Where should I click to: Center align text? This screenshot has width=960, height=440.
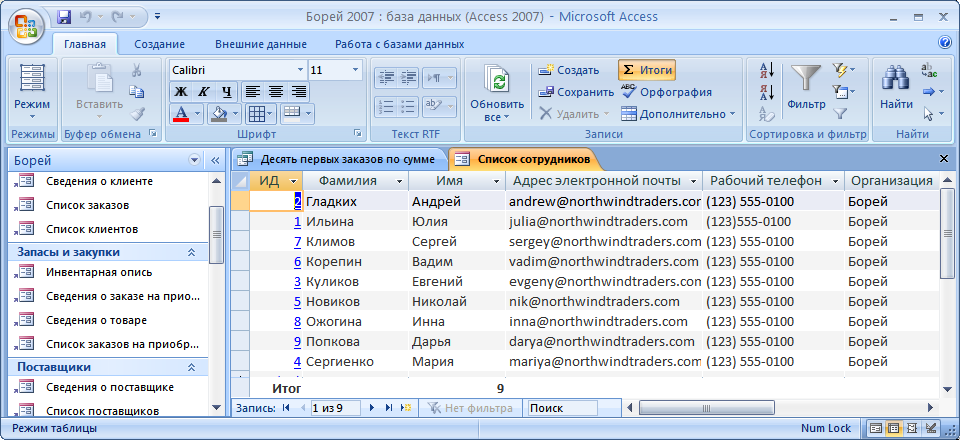click(276, 92)
